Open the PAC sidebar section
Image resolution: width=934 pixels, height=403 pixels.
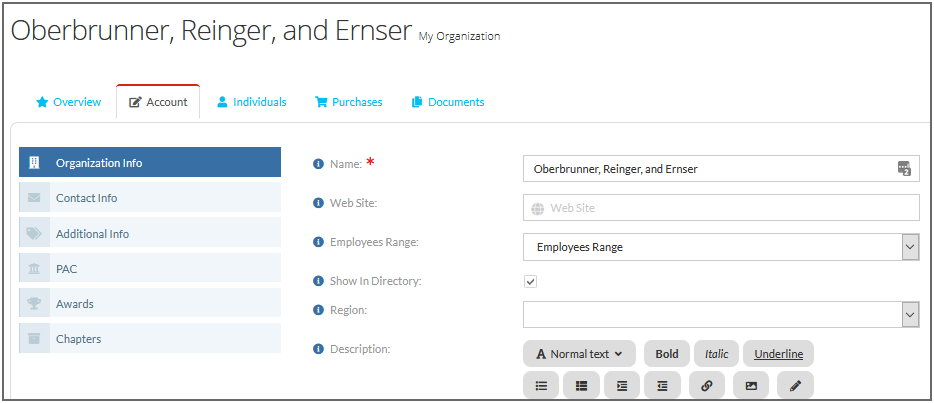[x=150, y=269]
